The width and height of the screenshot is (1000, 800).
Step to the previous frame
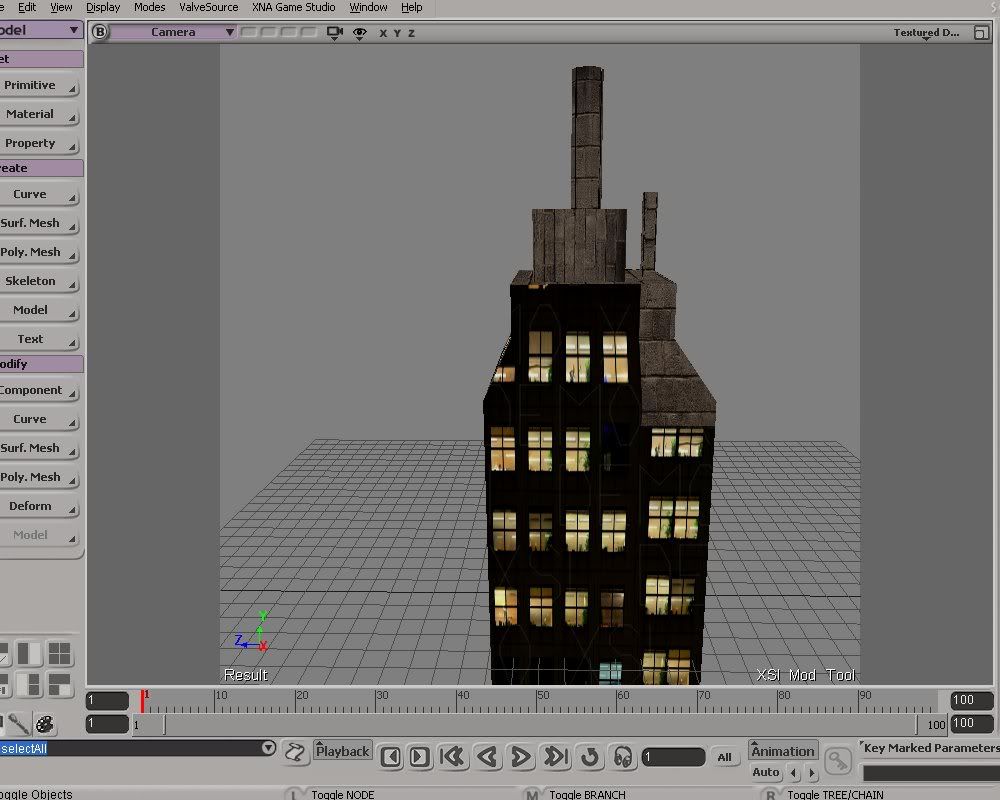(x=391, y=757)
